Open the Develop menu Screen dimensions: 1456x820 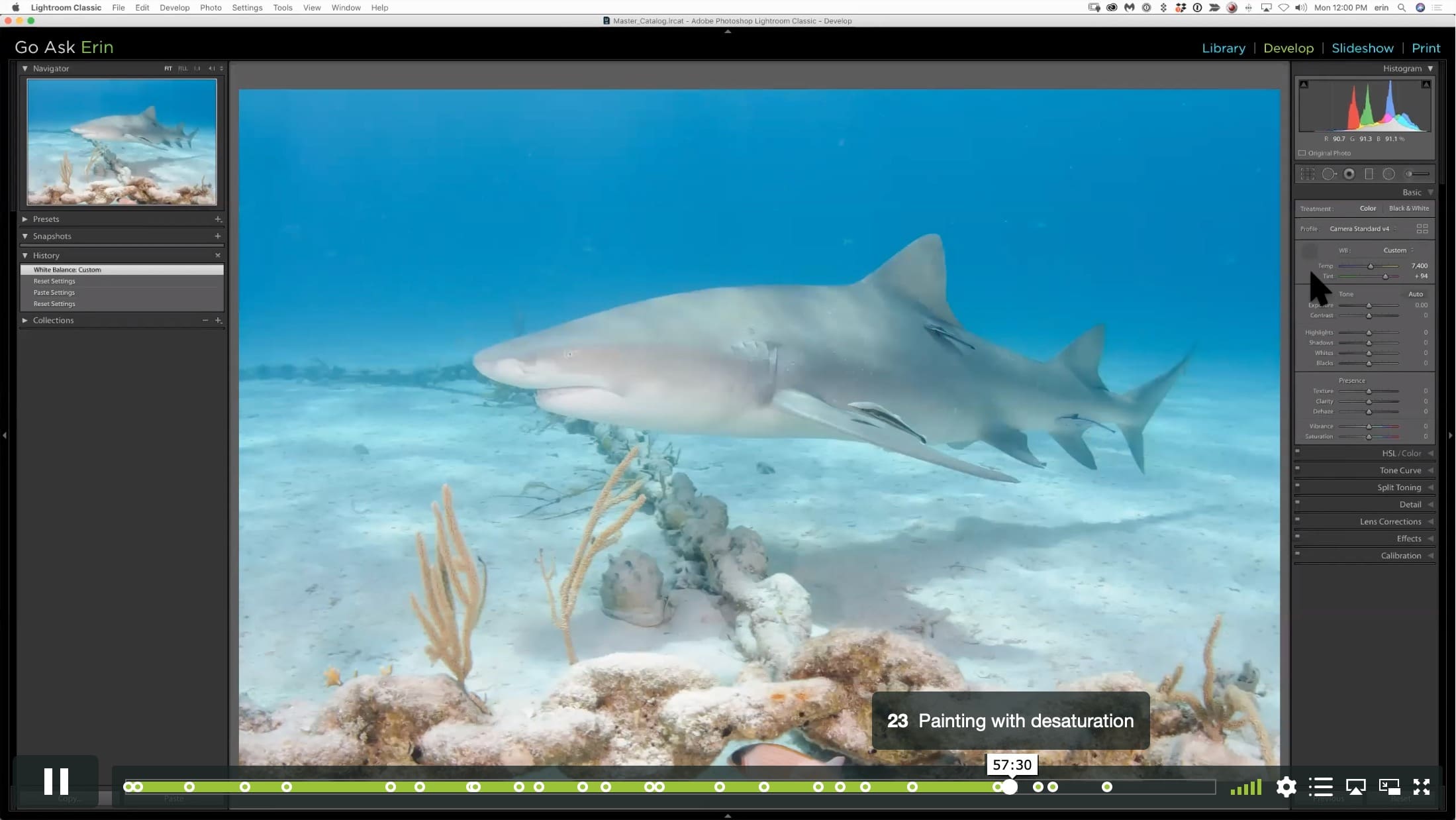[x=175, y=8]
